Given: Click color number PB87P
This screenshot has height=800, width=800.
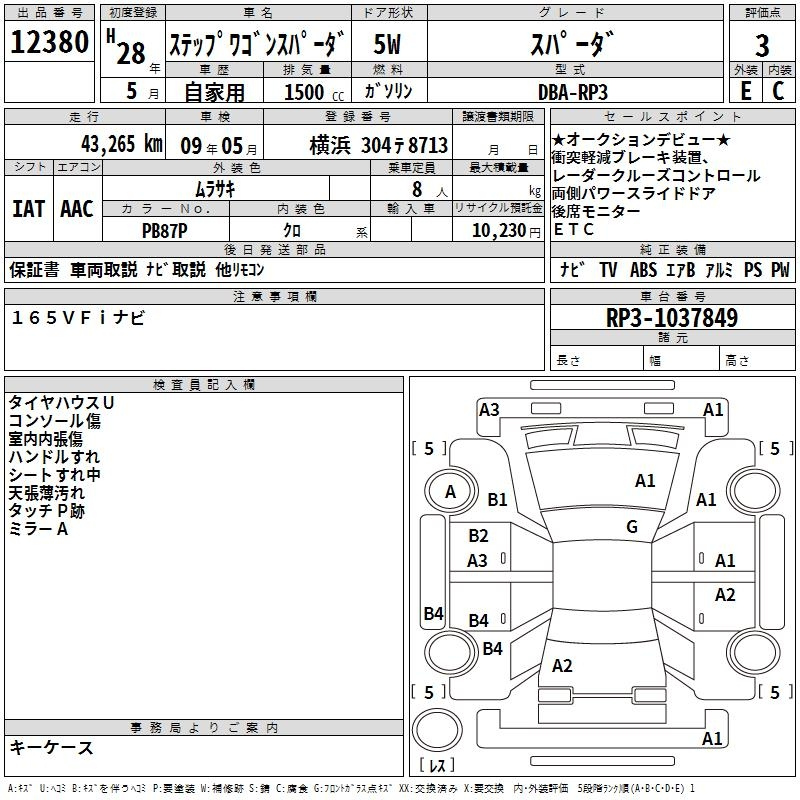Looking at the screenshot, I should tap(165, 231).
